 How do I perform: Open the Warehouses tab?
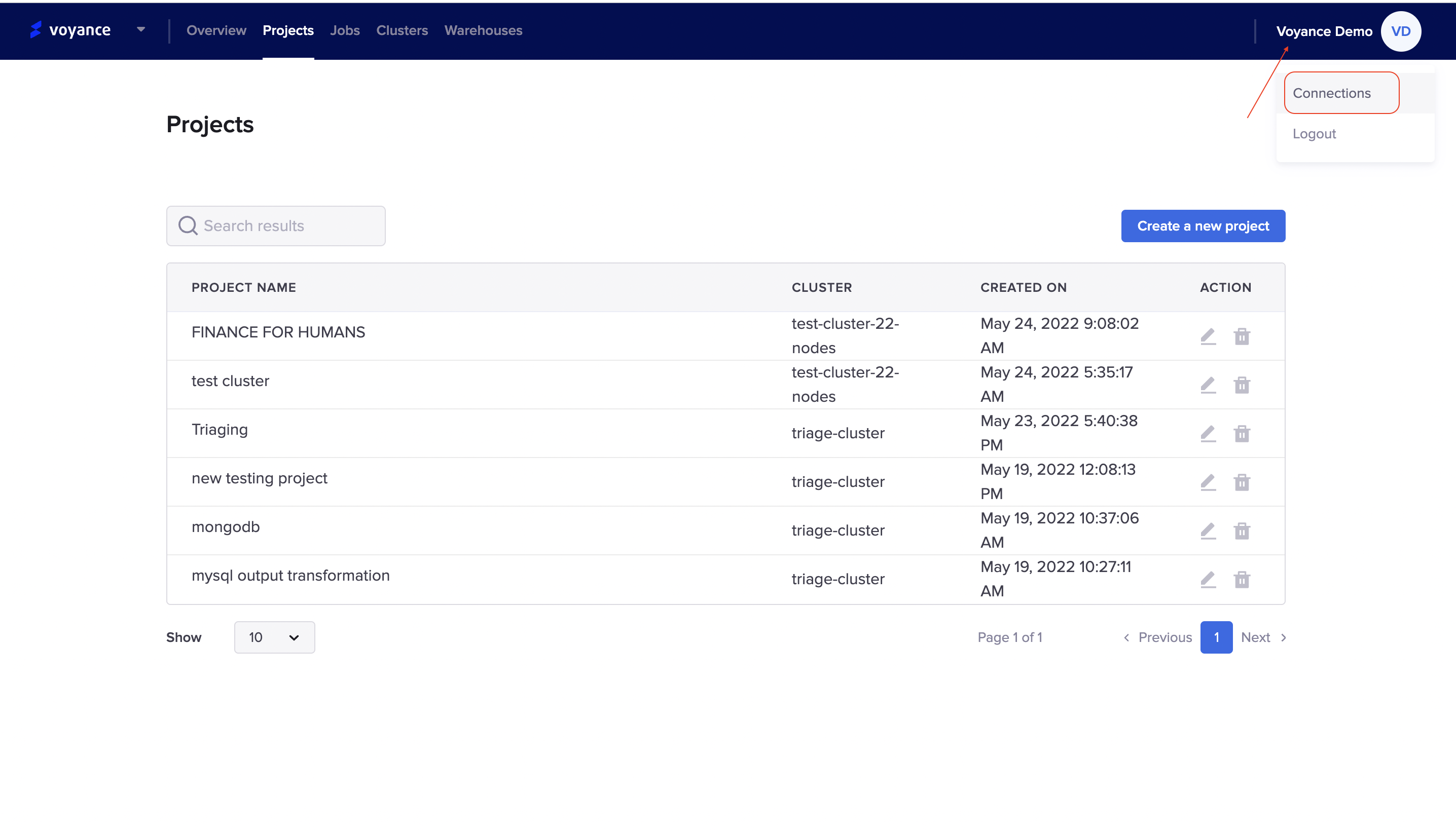click(x=483, y=30)
